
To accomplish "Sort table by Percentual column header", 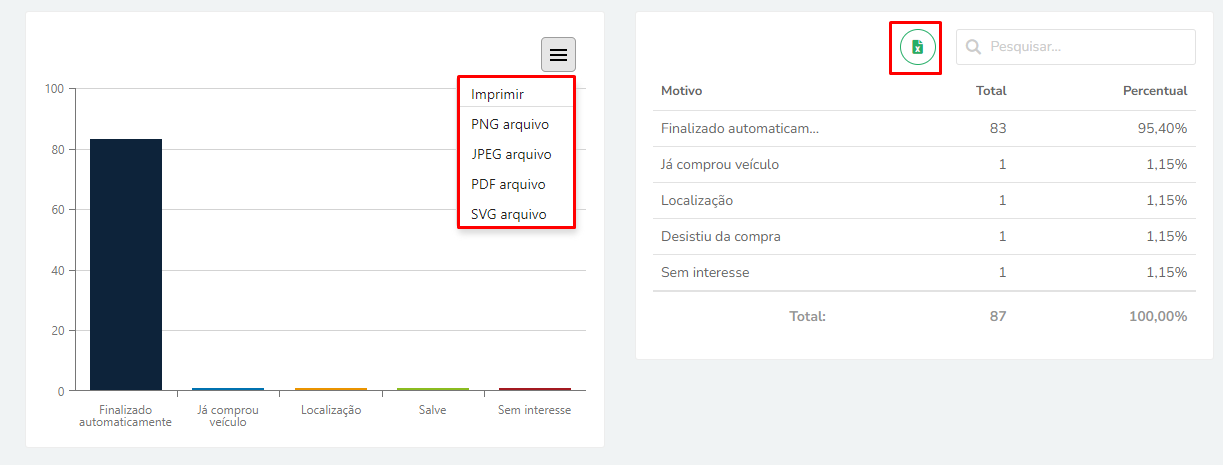I will coord(1155,91).
